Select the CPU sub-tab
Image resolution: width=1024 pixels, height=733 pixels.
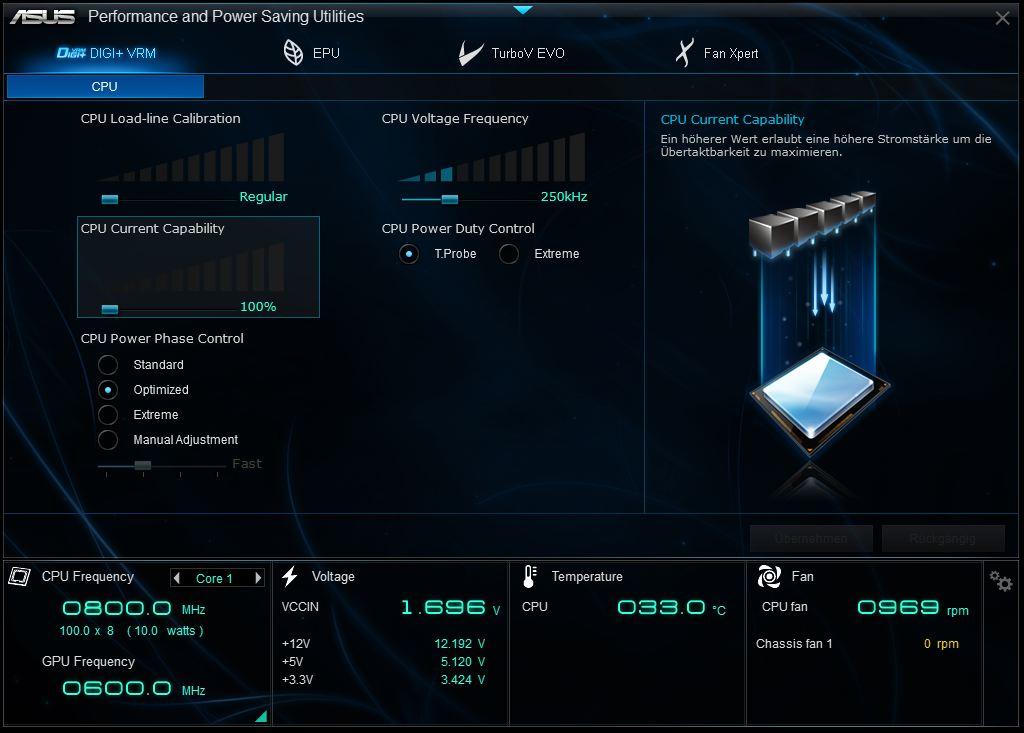pos(105,86)
